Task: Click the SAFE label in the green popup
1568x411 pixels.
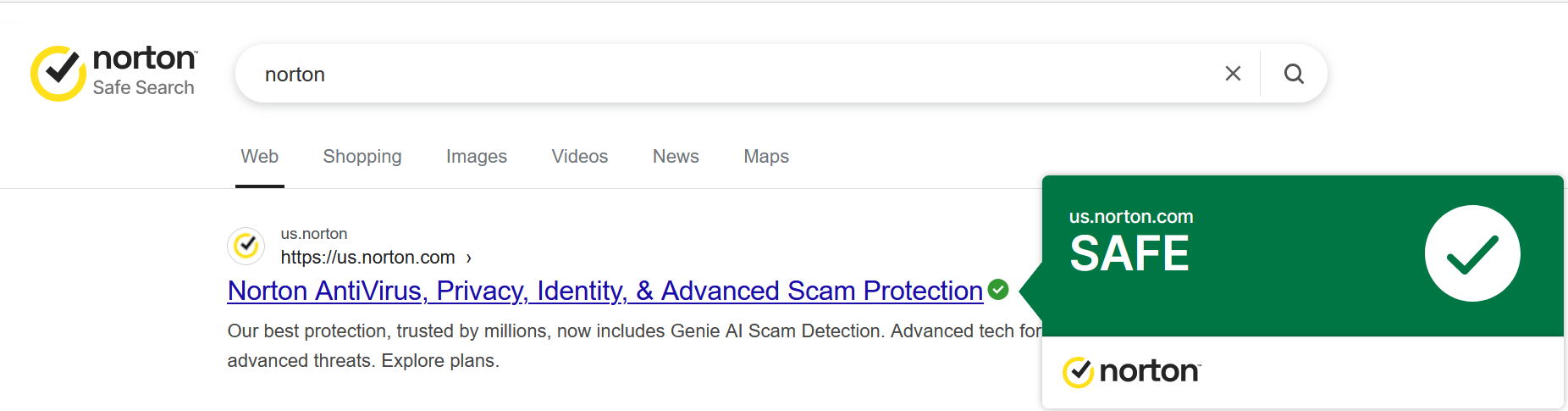Action: click(x=1129, y=253)
